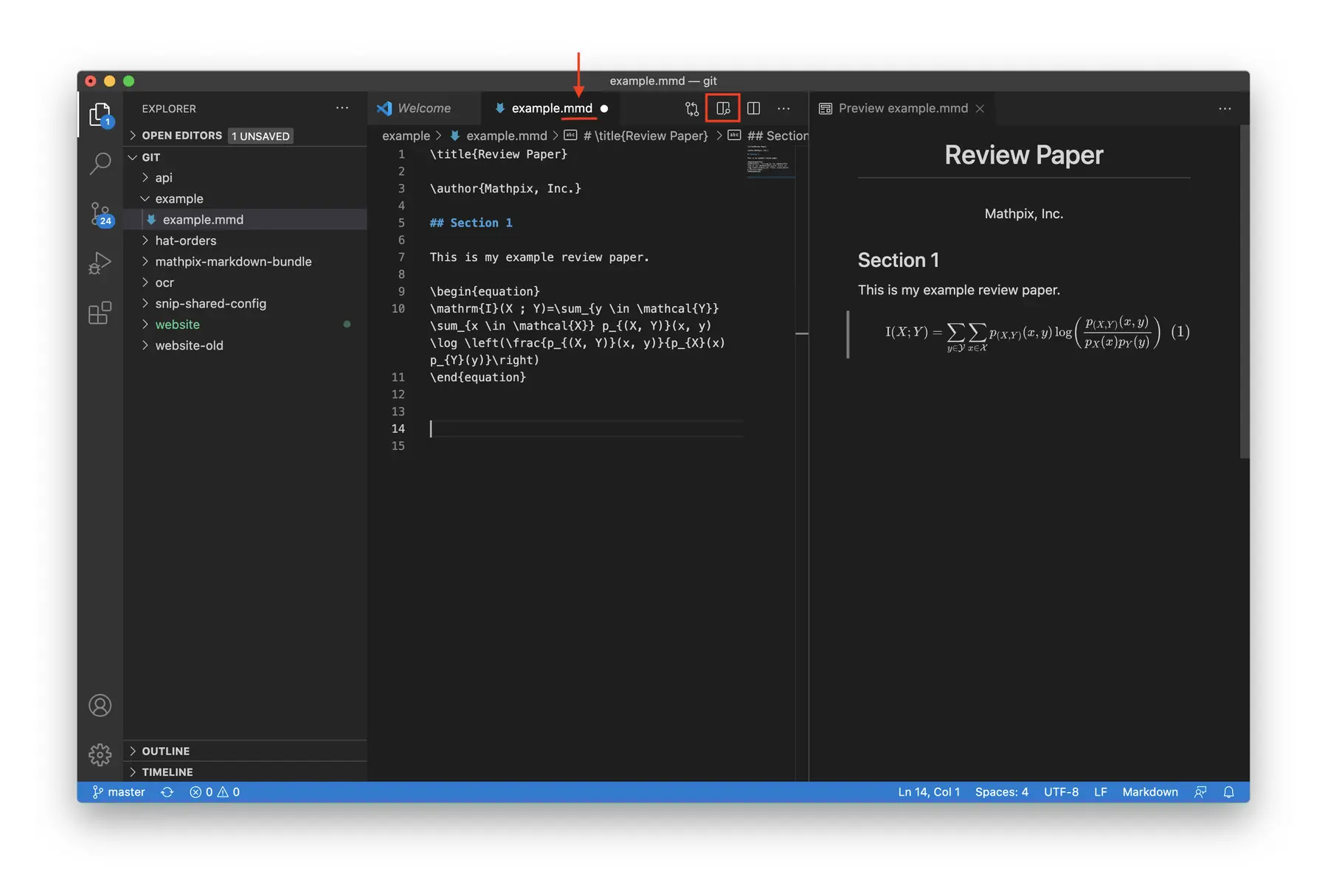
Task: Click the feedback icon in status bar
Action: tap(1200, 792)
